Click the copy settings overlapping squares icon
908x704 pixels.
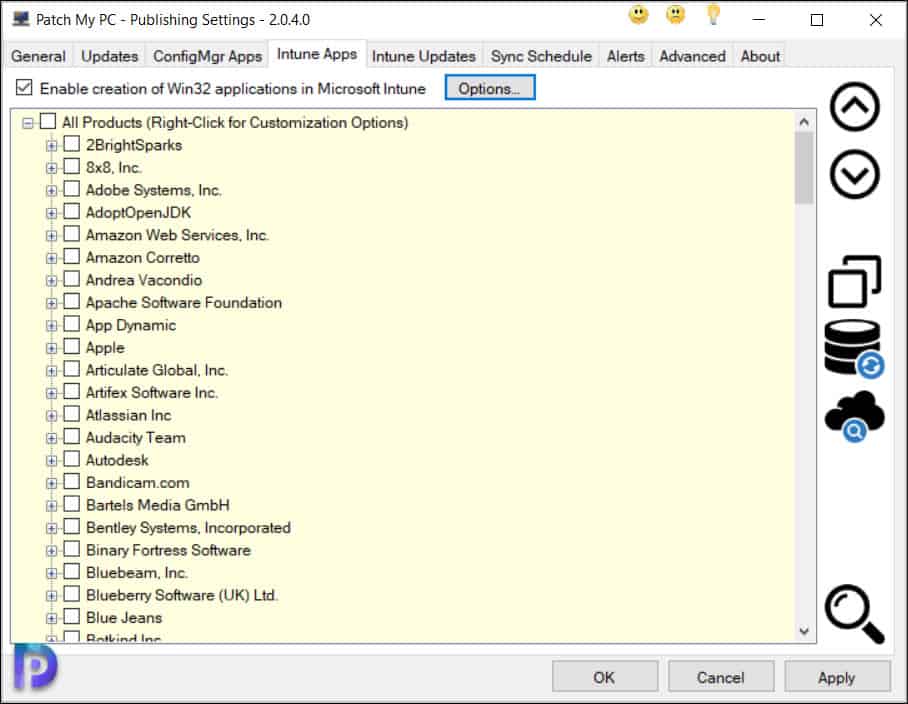(854, 281)
